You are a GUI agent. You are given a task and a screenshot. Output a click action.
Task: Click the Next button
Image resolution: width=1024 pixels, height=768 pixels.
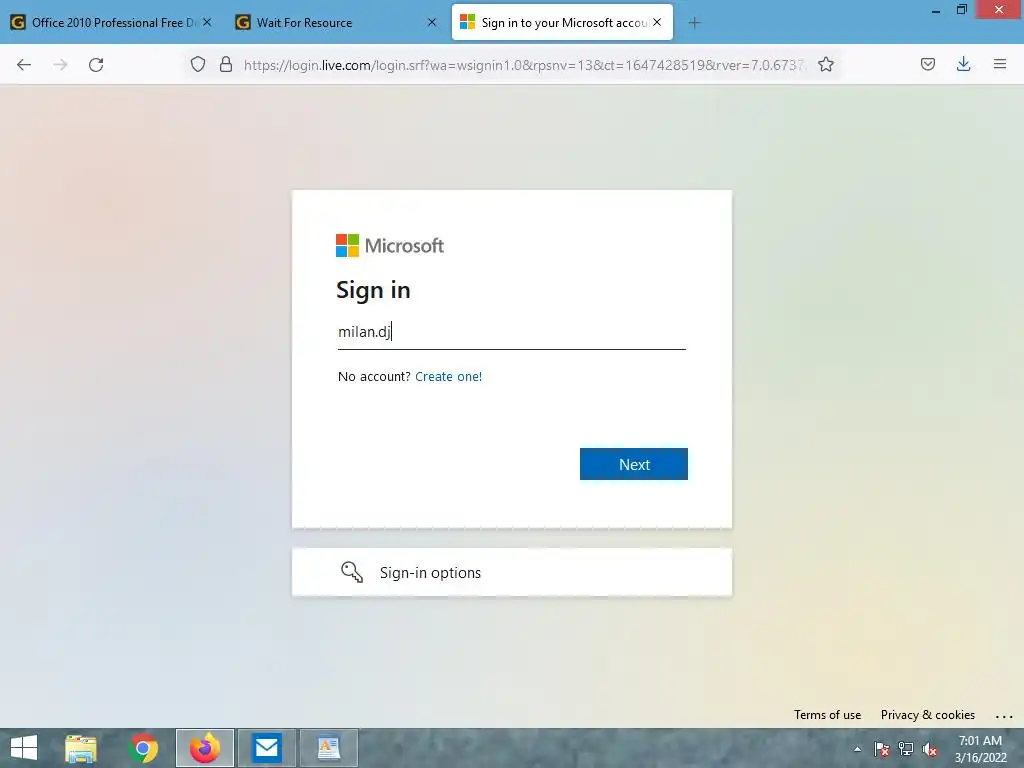point(633,464)
